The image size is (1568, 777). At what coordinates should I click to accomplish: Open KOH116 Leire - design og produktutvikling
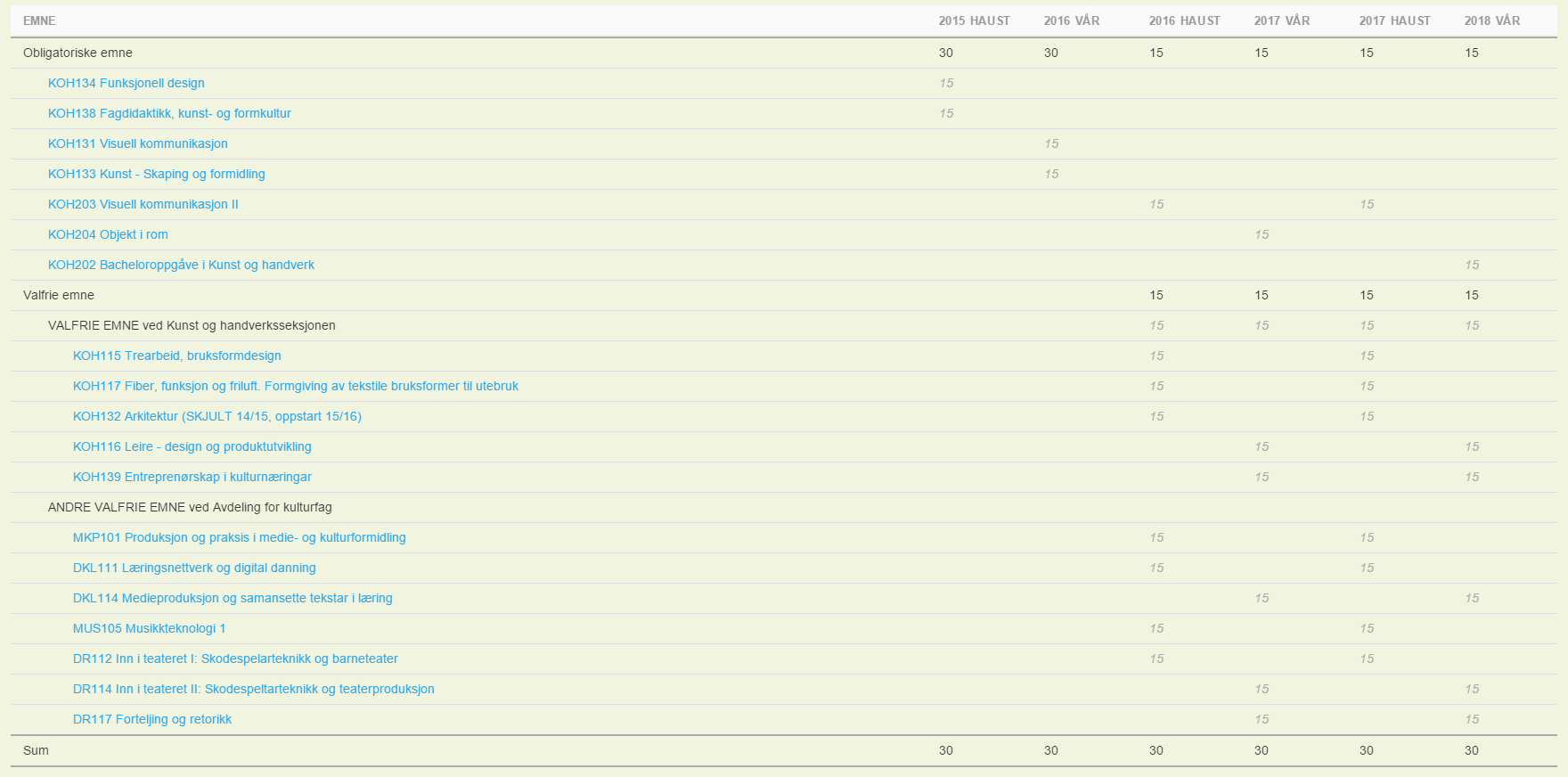tap(192, 446)
